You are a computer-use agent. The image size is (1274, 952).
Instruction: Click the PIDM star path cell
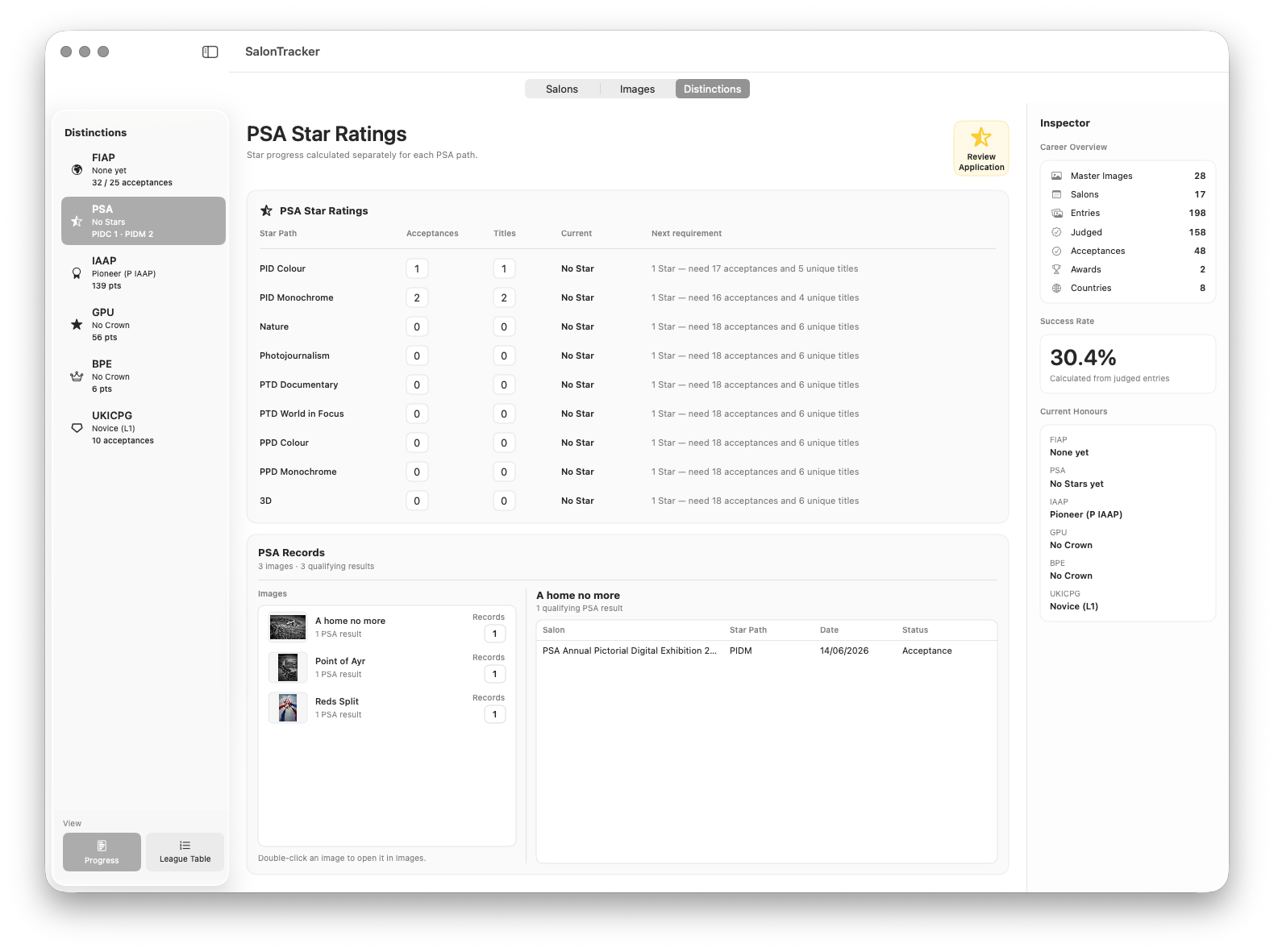[x=741, y=651]
